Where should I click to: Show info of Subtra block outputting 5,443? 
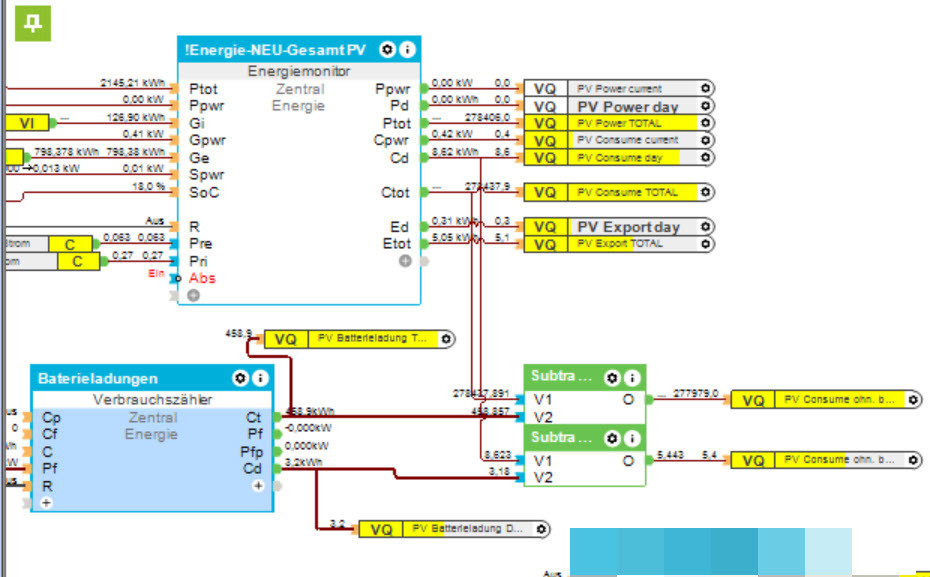click(632, 439)
